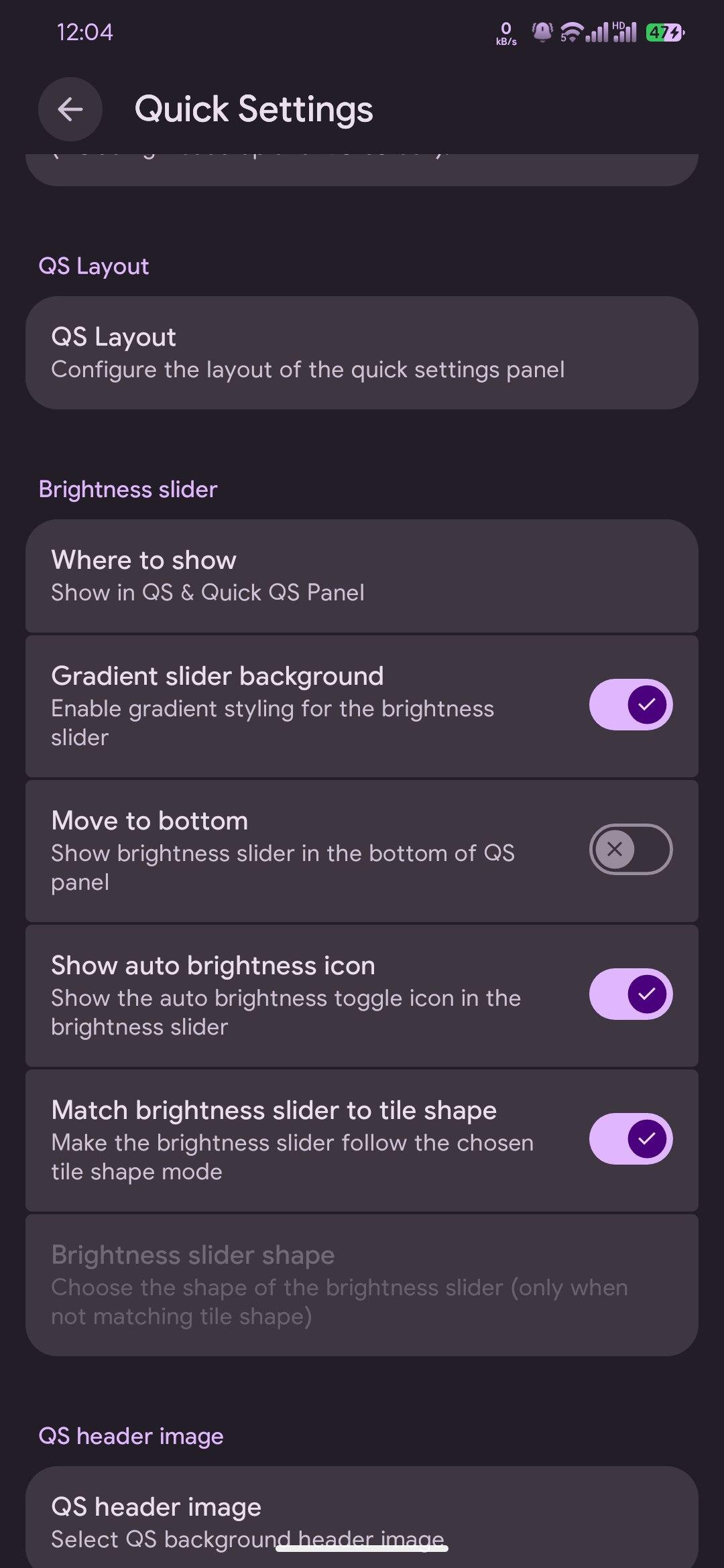Screen dimensions: 724x1568
Task: Tap the alarm icon in status bar
Action: click(542, 31)
